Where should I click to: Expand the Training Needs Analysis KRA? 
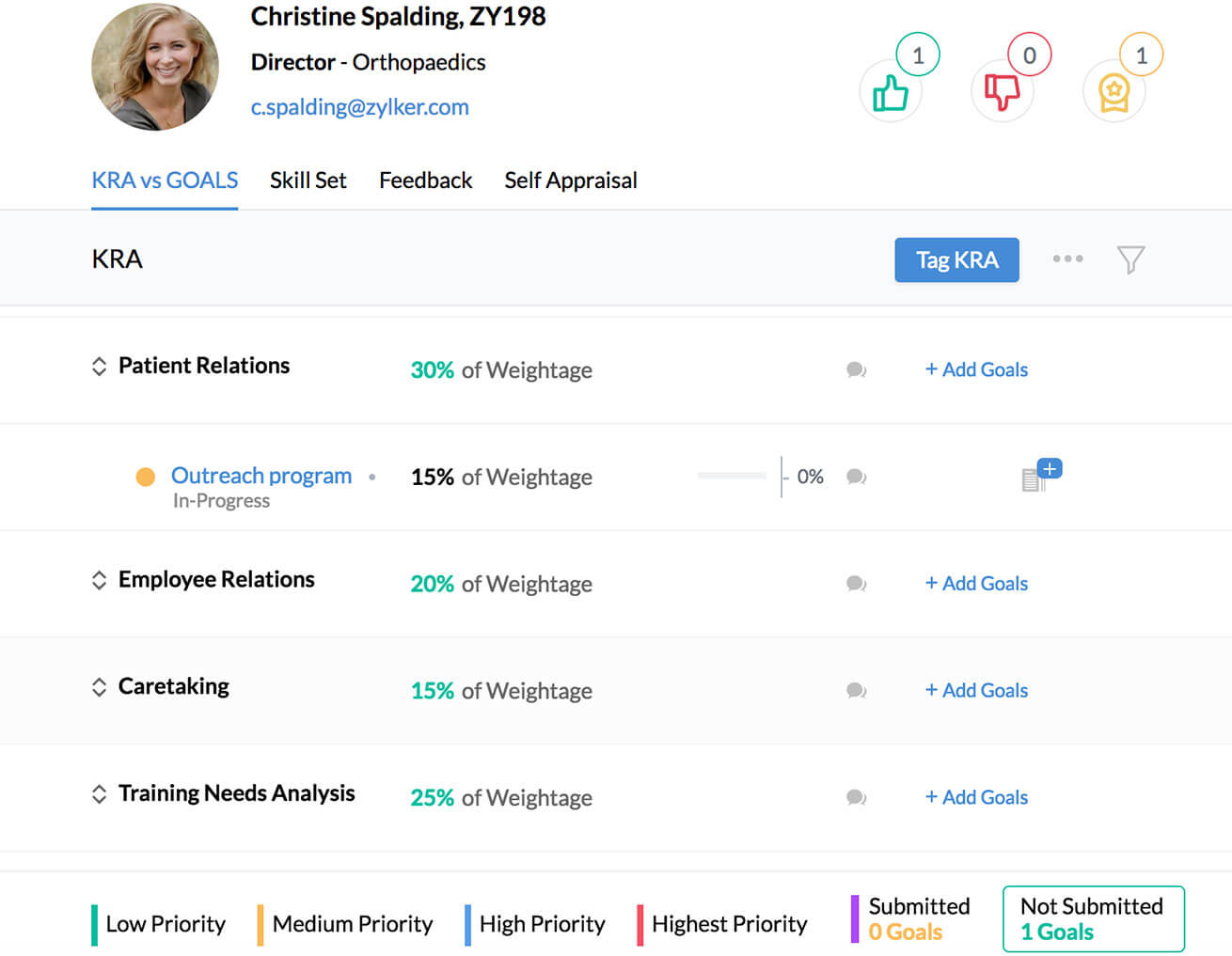[x=99, y=794]
